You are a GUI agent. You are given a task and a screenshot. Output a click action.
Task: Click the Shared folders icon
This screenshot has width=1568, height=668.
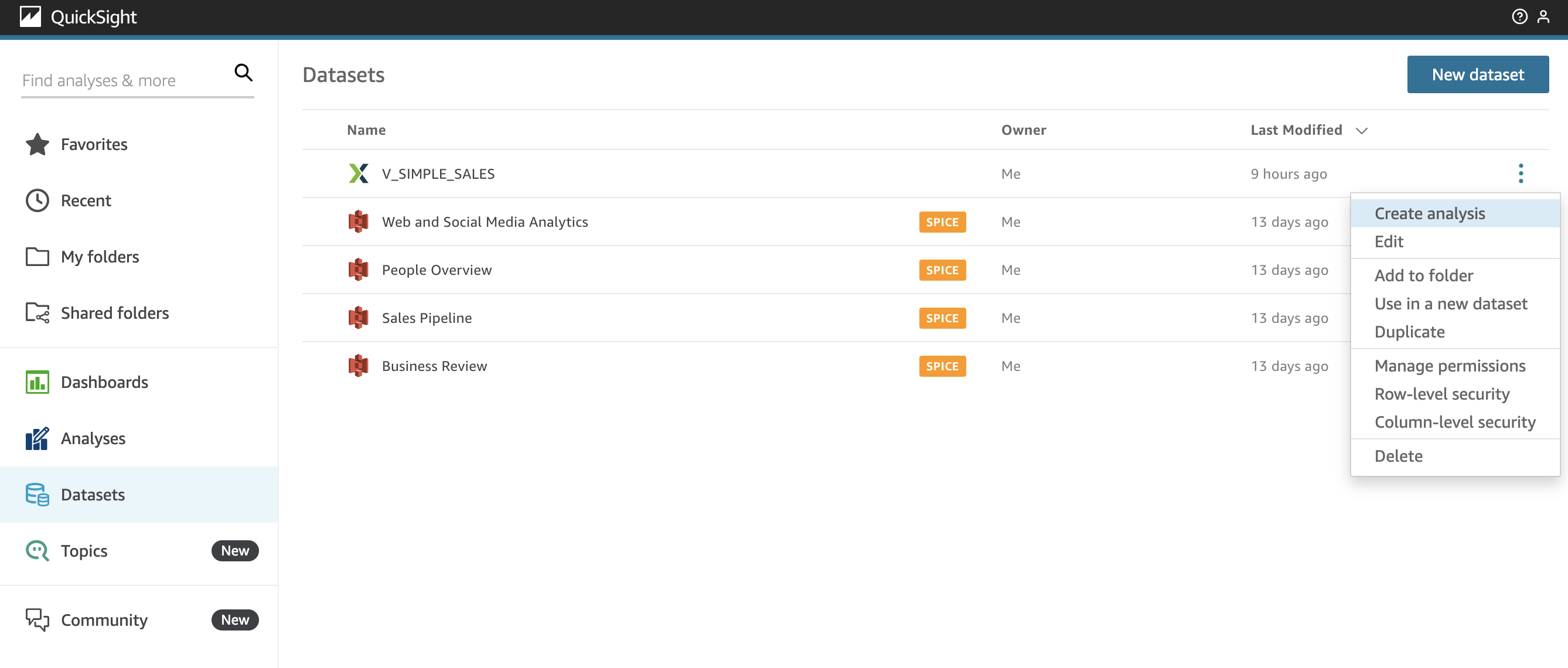click(37, 312)
